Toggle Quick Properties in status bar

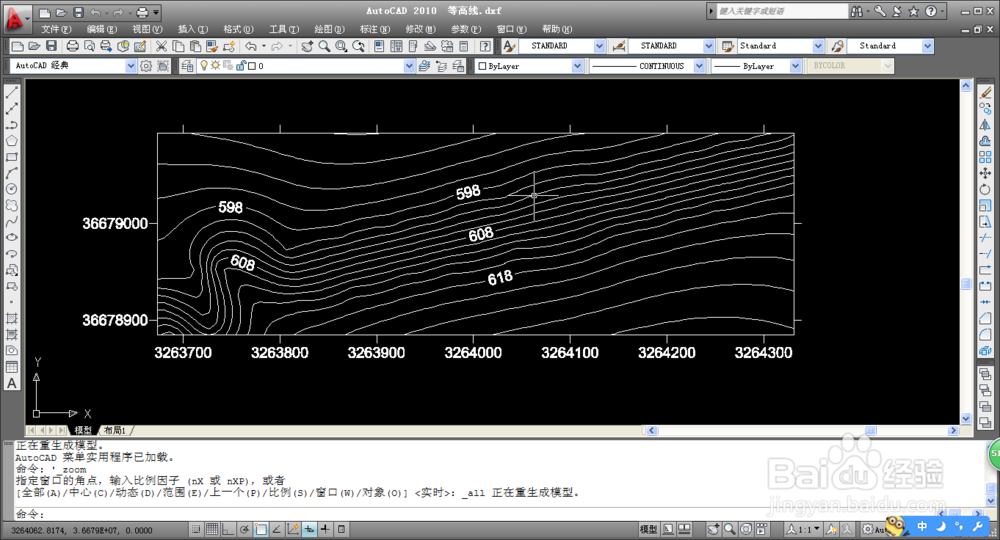pos(342,529)
